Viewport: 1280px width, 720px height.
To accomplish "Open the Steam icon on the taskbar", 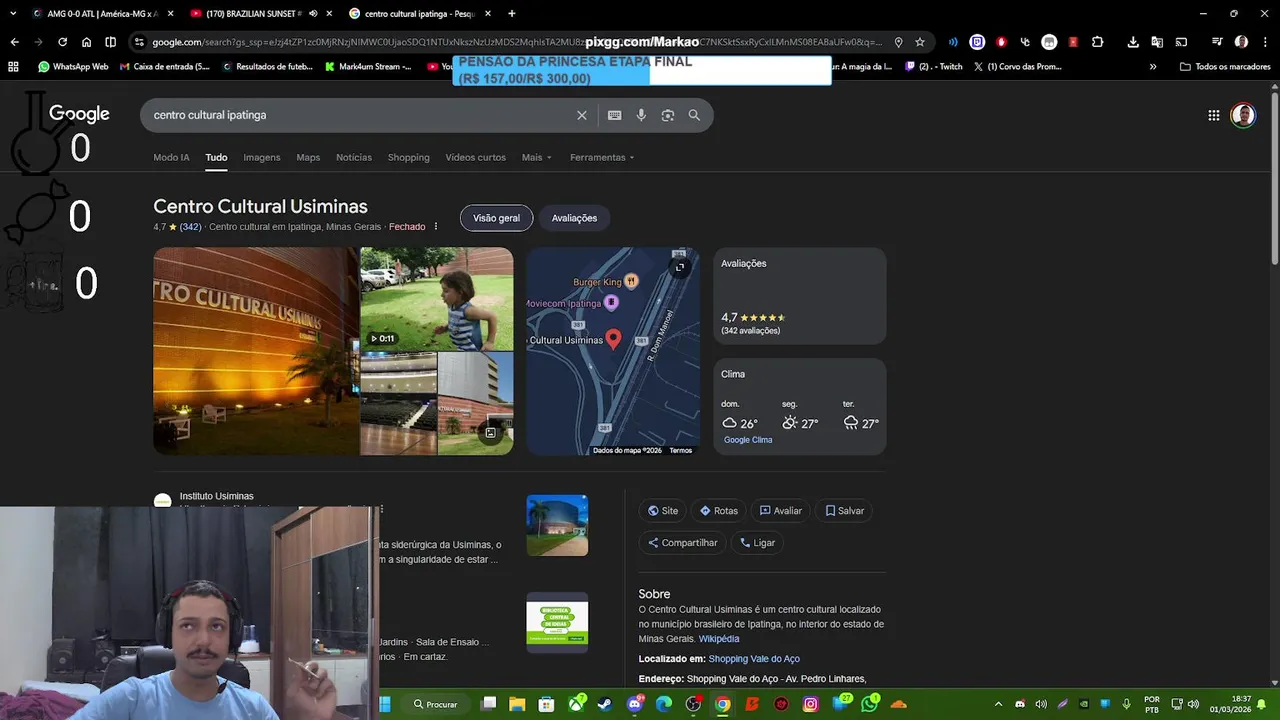I will (605, 704).
